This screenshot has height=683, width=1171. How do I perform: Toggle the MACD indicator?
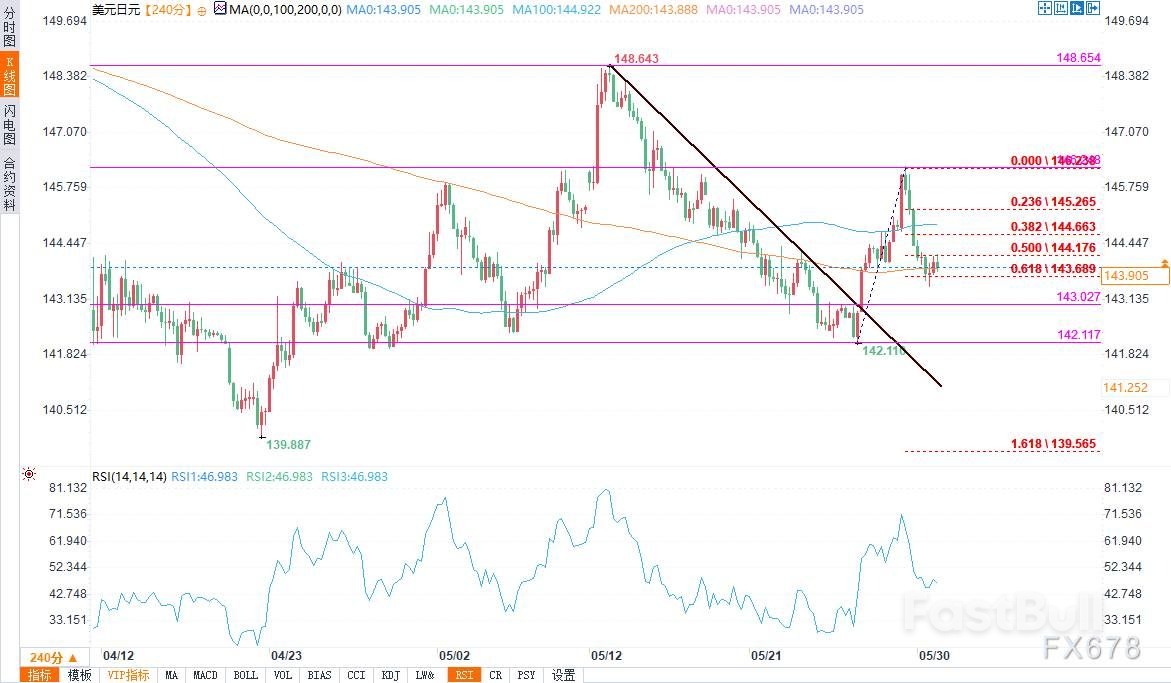(206, 675)
